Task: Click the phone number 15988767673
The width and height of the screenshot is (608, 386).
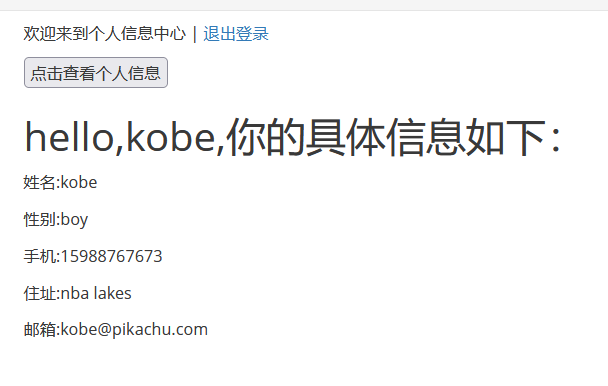Action: (x=112, y=256)
